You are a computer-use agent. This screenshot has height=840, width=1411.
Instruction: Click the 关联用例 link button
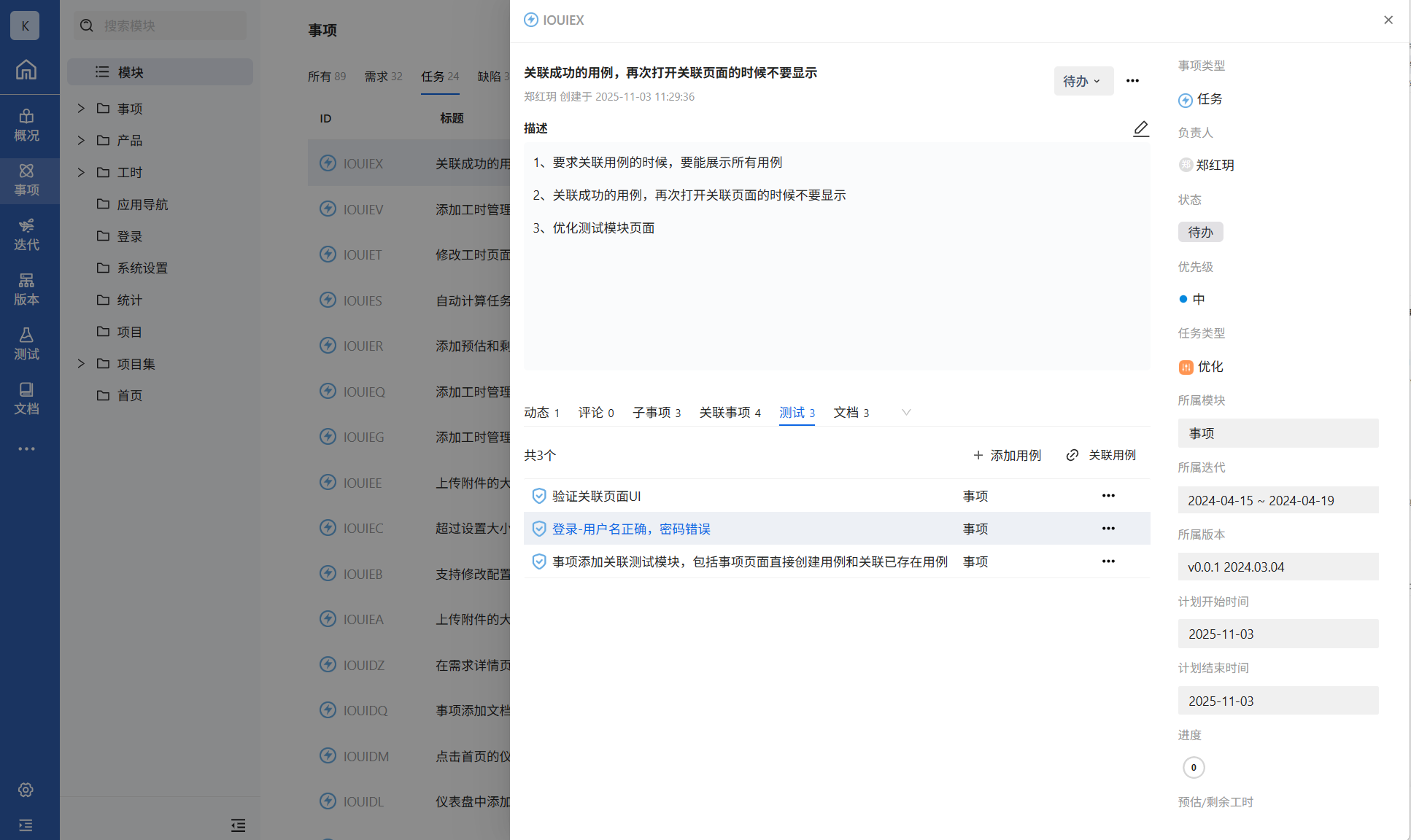[1101, 456]
